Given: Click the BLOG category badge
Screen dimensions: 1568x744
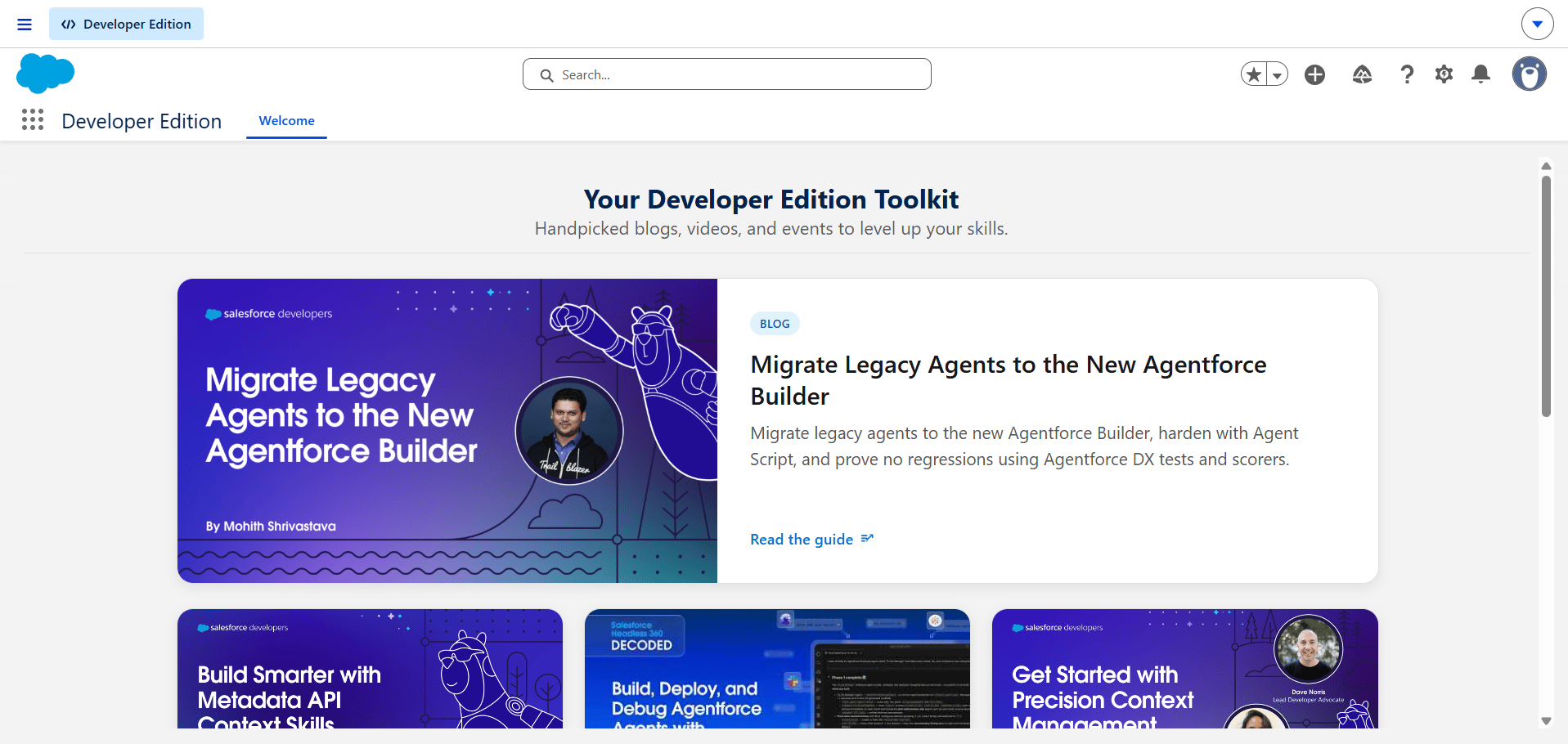Looking at the screenshot, I should 775,324.
